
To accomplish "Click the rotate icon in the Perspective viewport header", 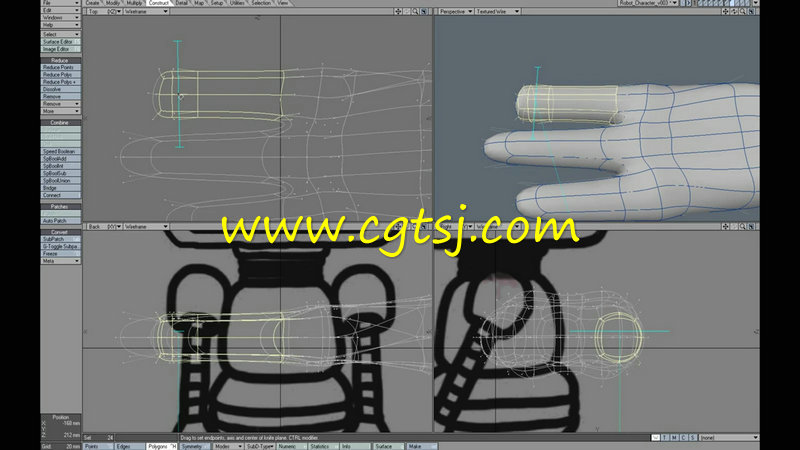I will [x=735, y=11].
